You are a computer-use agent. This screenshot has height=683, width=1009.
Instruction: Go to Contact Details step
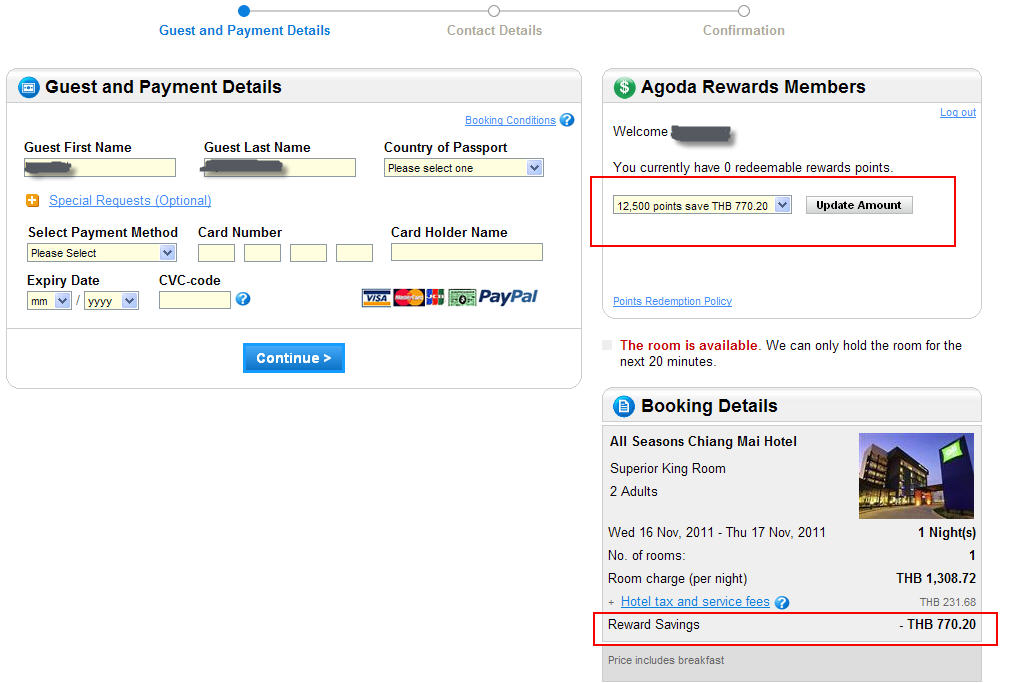click(x=494, y=30)
